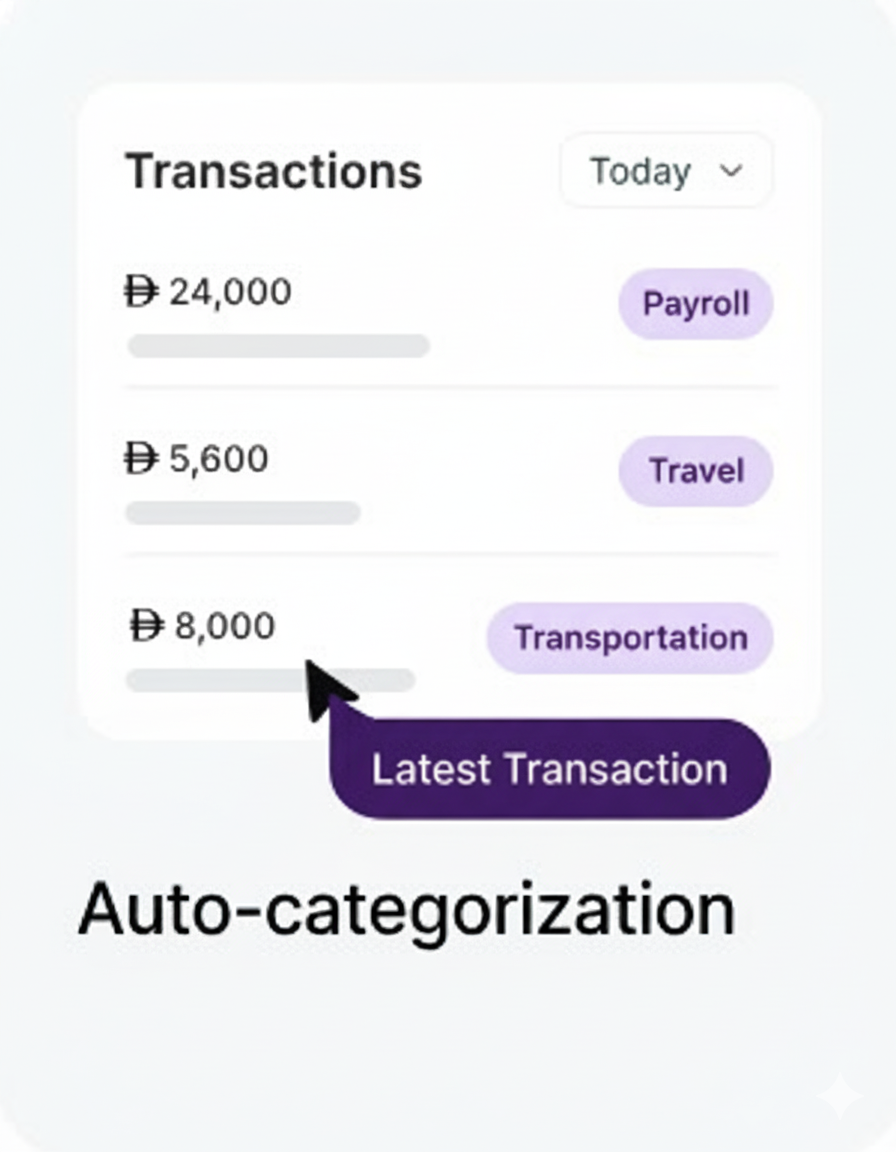Click the 24,000 transaction amount
Viewport: 896px width, 1152px height.
[230, 293]
